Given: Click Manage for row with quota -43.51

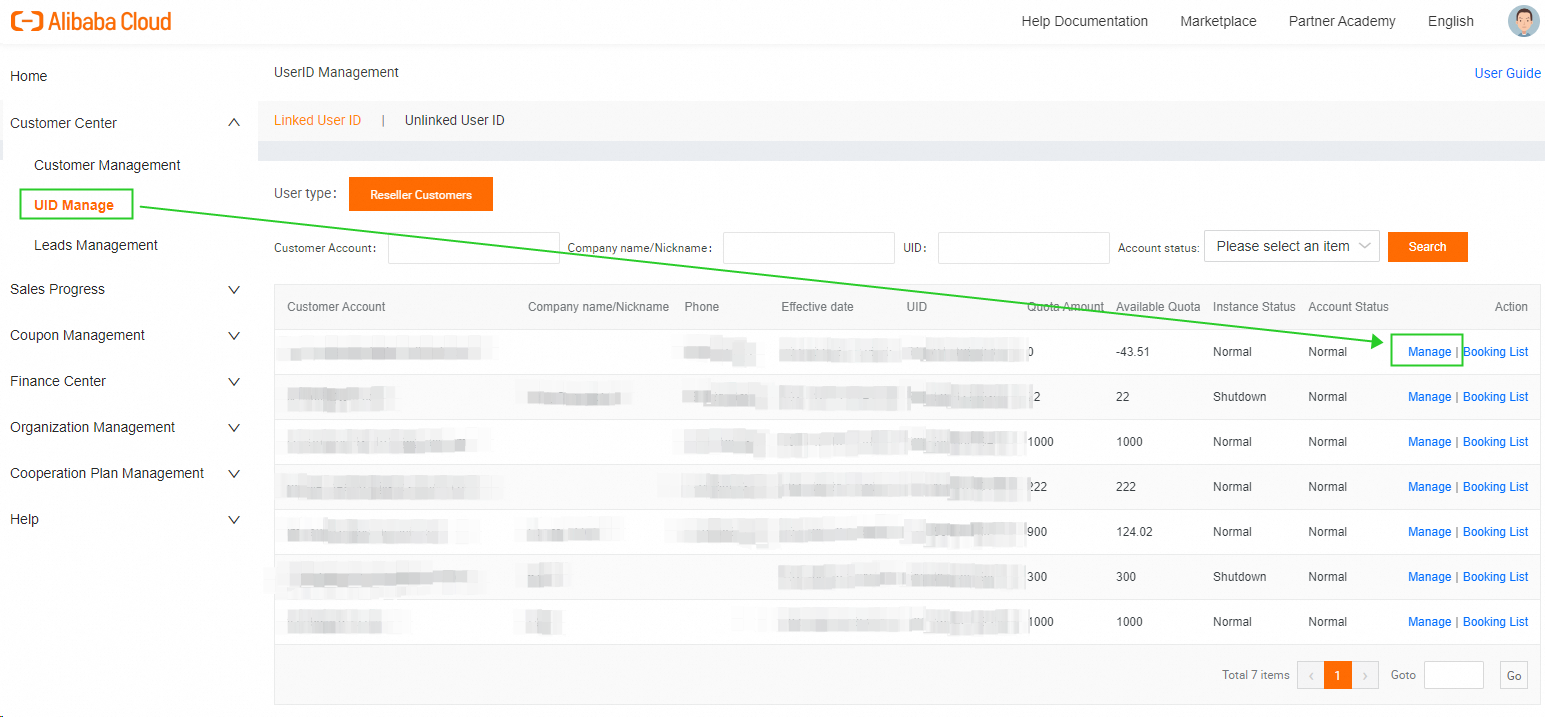Looking at the screenshot, I should click(x=1429, y=352).
